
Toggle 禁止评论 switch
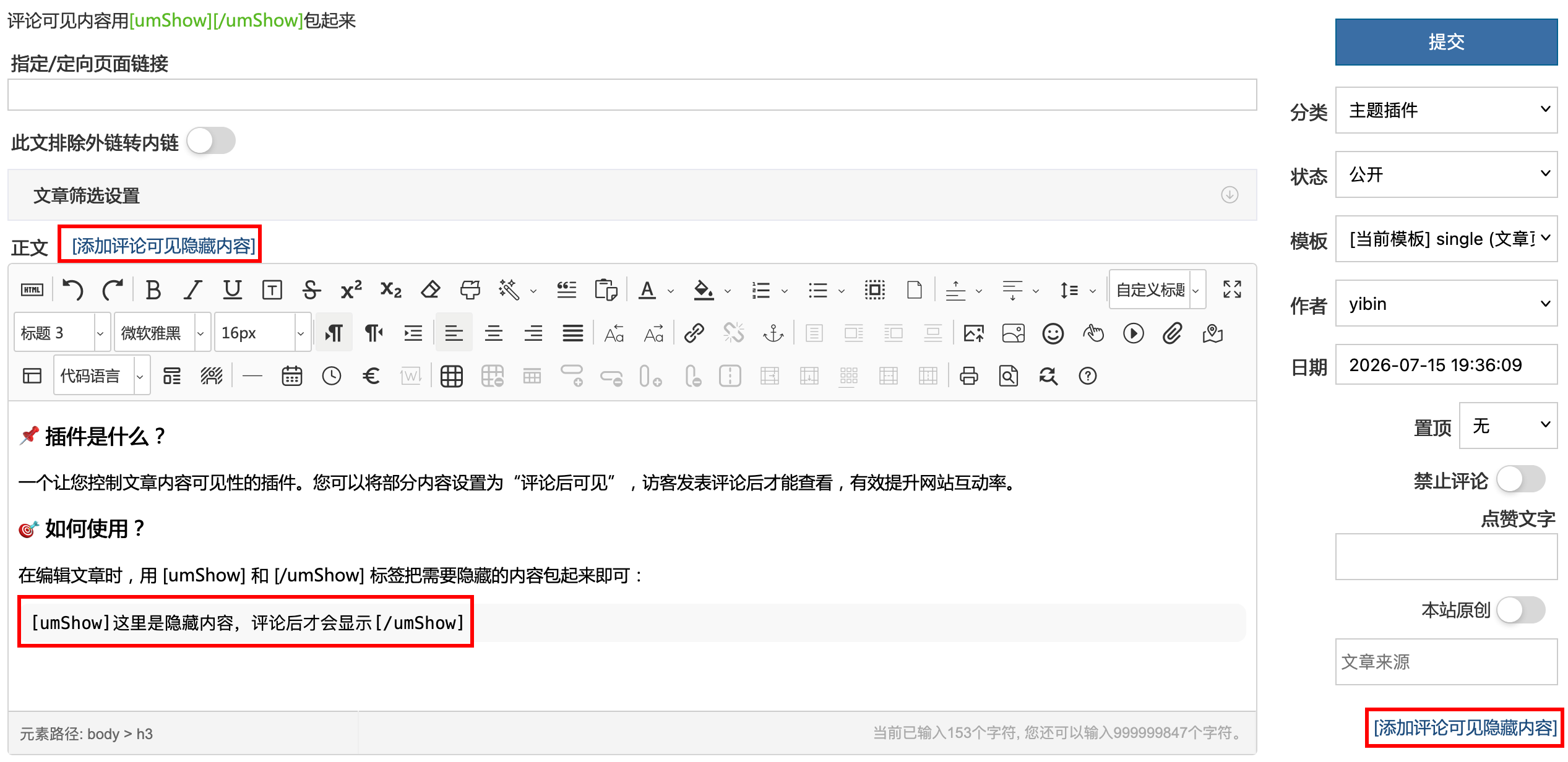1520,479
